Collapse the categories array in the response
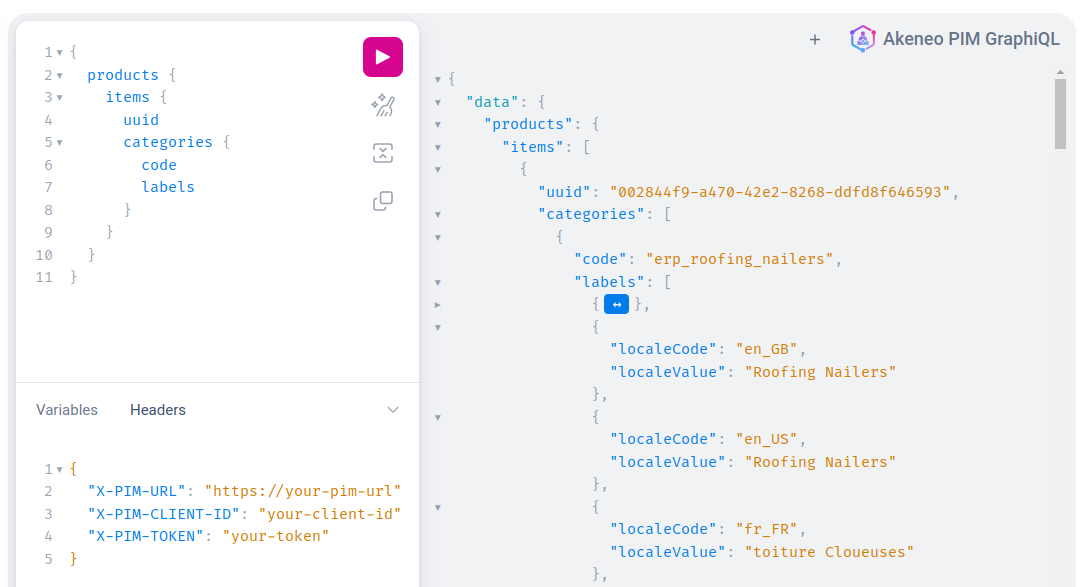This screenshot has height=587, width=1084. 437,213
